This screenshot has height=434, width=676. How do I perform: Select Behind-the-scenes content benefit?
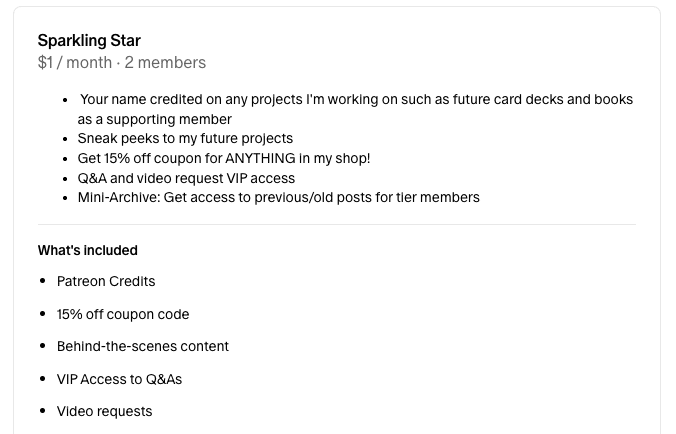point(143,347)
